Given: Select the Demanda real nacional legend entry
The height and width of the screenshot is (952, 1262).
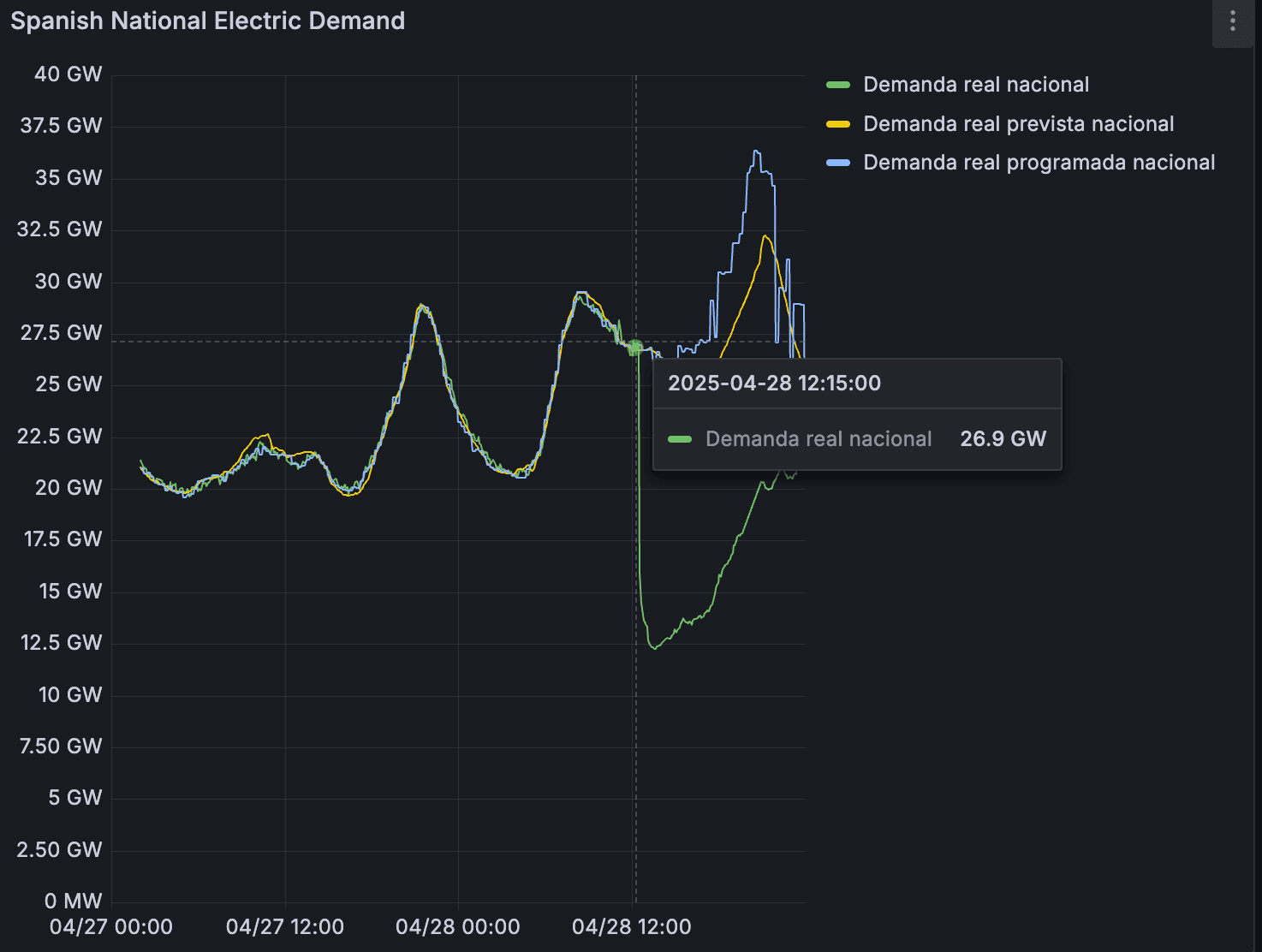Looking at the screenshot, I should pos(976,84).
